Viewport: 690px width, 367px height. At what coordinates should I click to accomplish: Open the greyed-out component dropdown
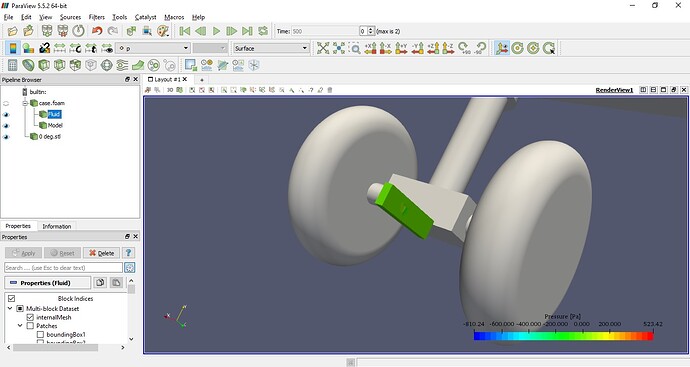(x=210, y=48)
